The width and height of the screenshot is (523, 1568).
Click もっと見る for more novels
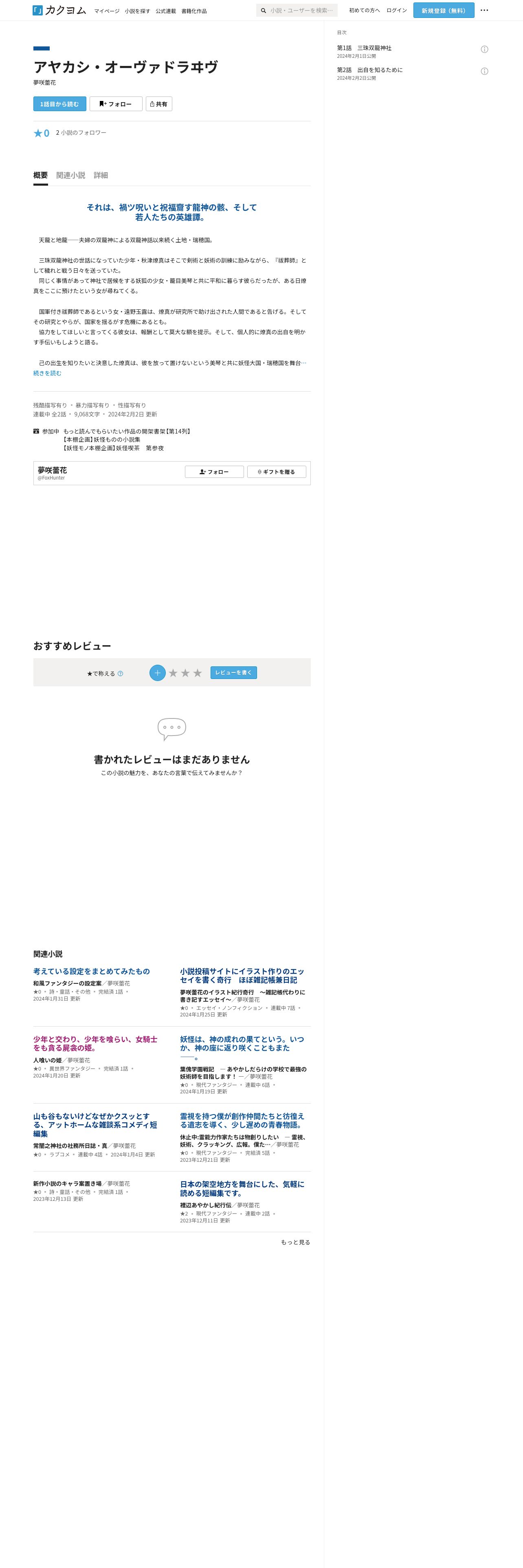(x=295, y=1242)
